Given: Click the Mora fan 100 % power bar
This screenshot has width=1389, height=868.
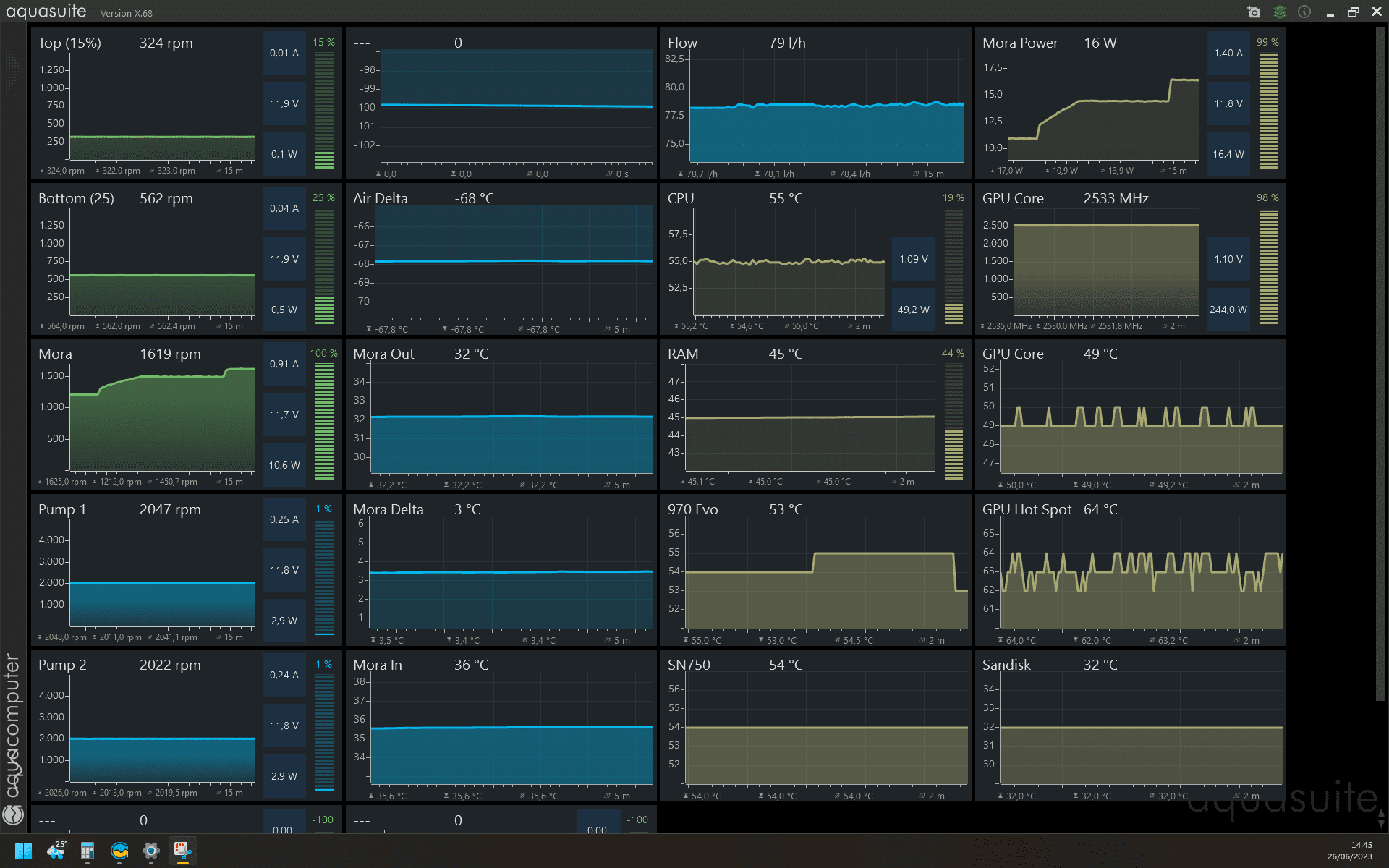Looking at the screenshot, I should pos(324,420).
